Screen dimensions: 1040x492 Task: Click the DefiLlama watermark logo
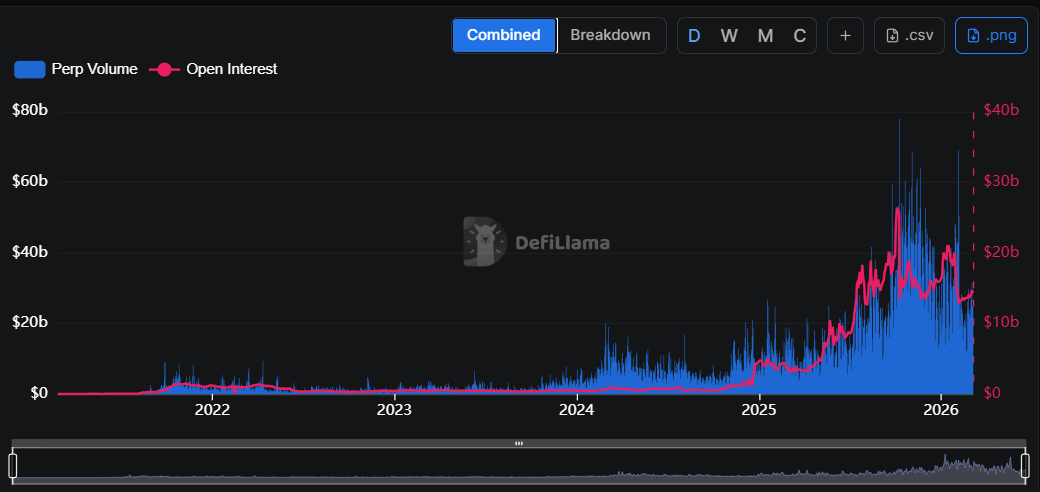(536, 242)
